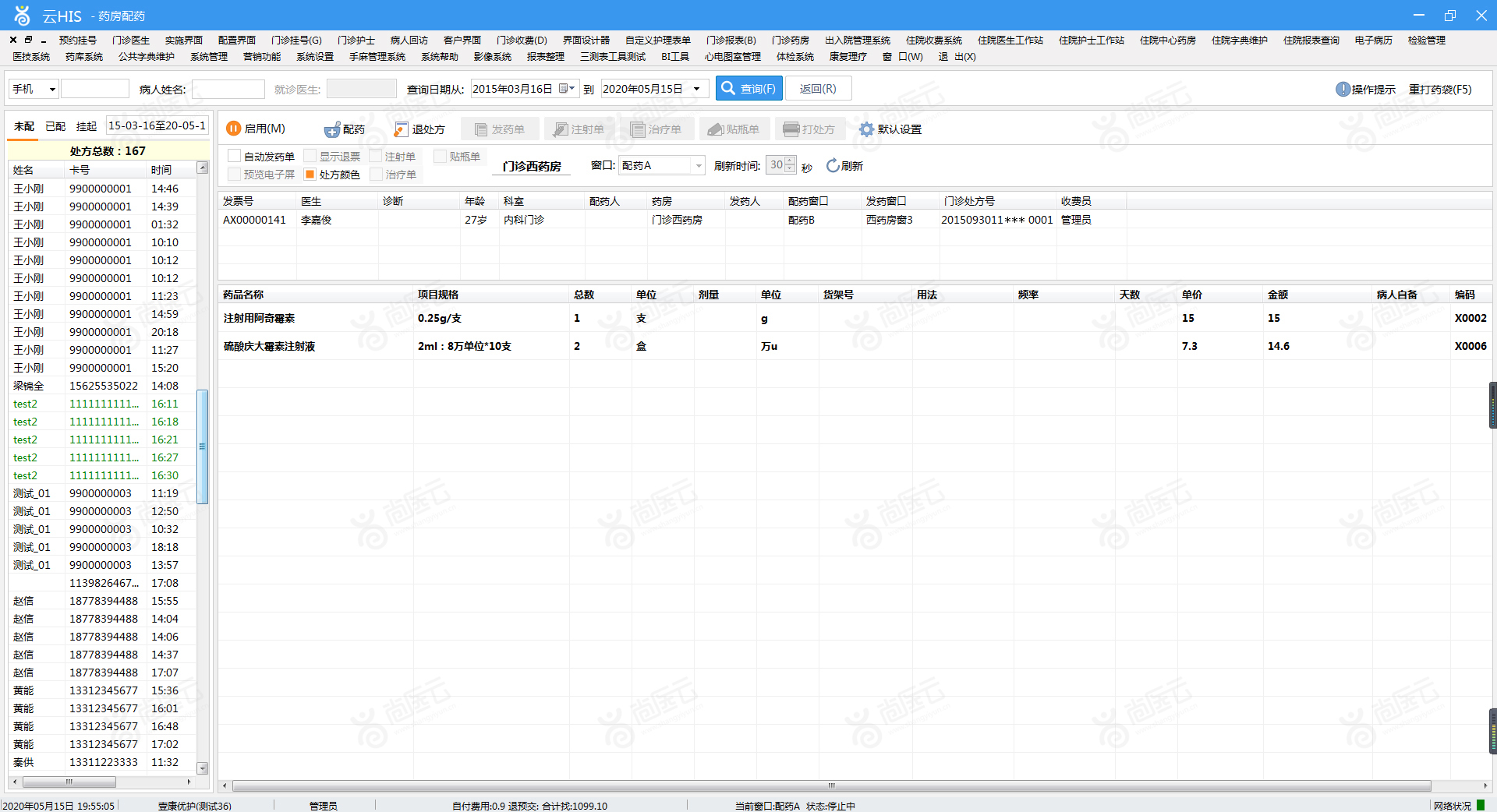Open the 预约挂号 menu
The height and width of the screenshot is (812, 1497).
pyautogui.click(x=78, y=40)
